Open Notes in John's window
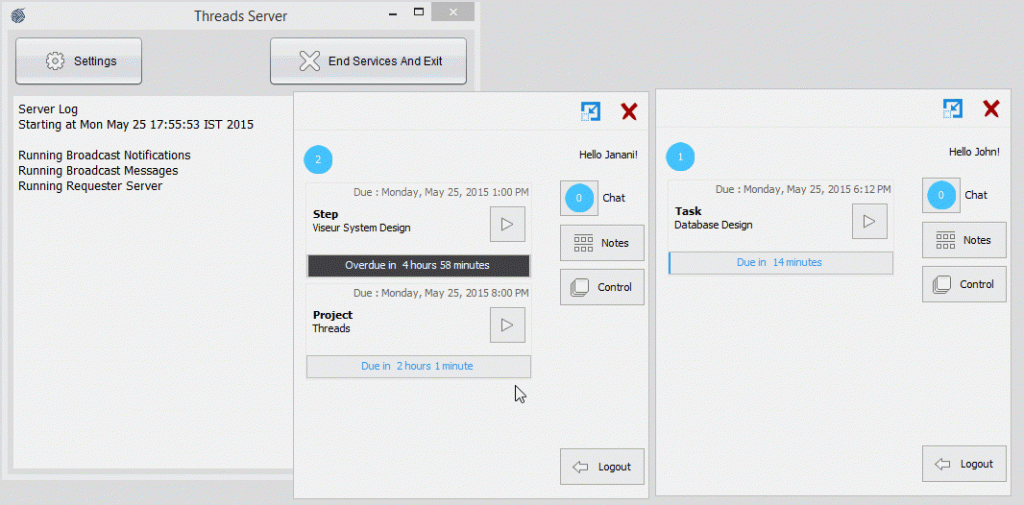The height and width of the screenshot is (505, 1024). (x=964, y=240)
